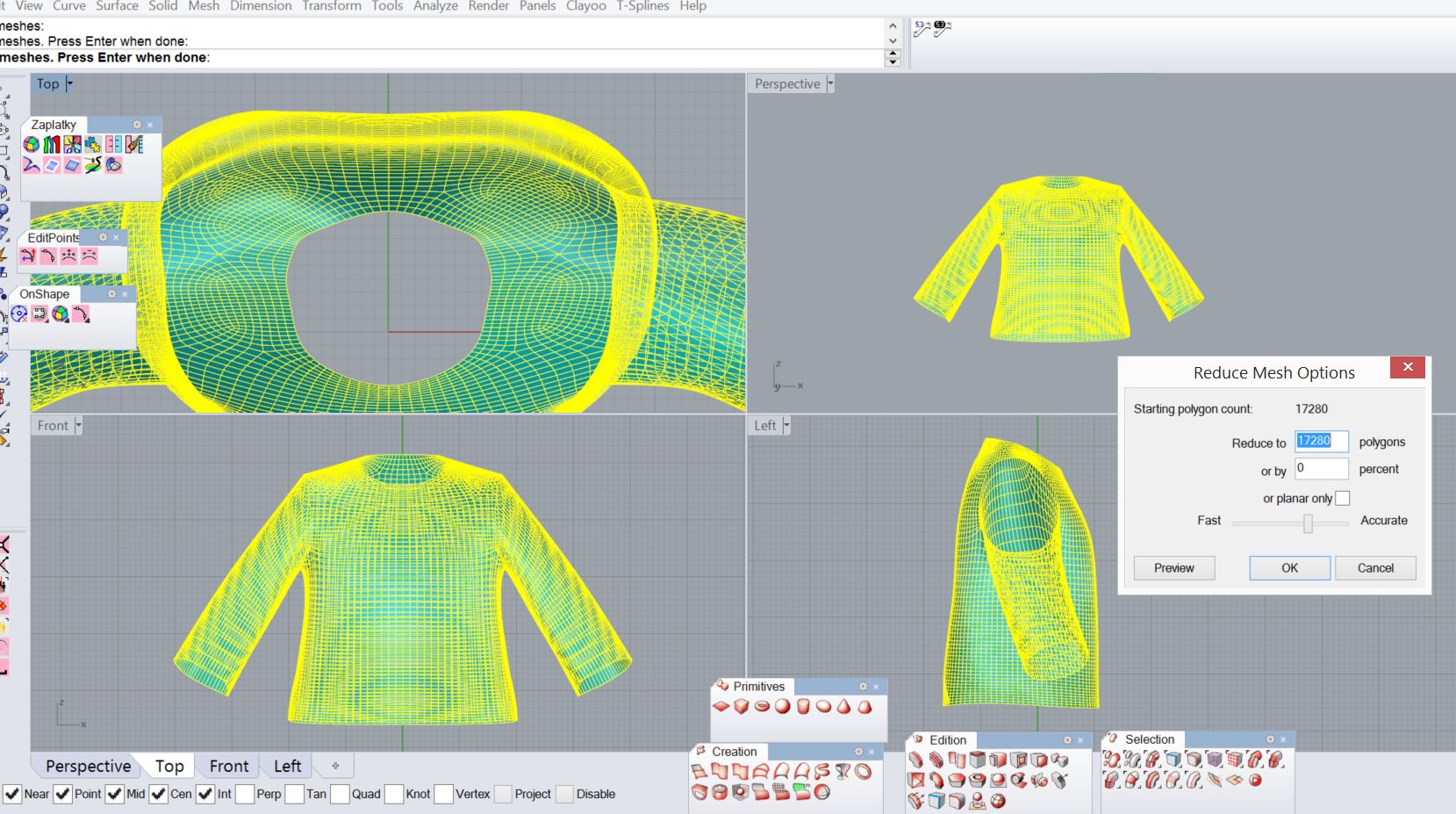Image resolution: width=1456 pixels, height=814 pixels.
Task: Click the Cone primitive icon
Action: pyautogui.click(x=843, y=707)
